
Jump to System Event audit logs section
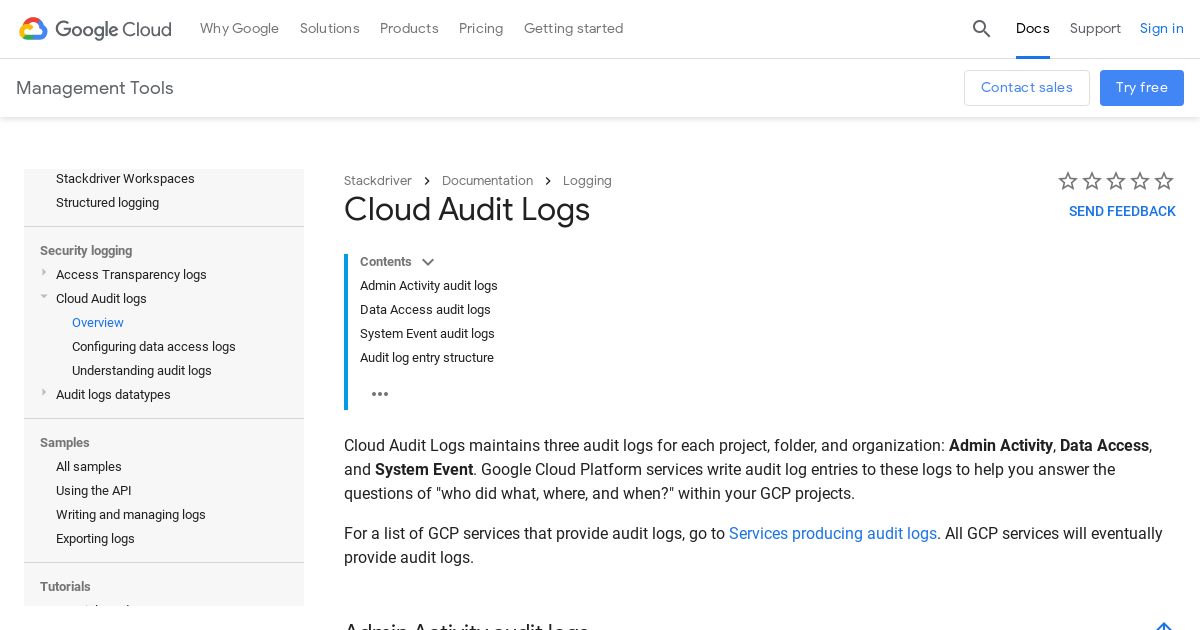(427, 334)
